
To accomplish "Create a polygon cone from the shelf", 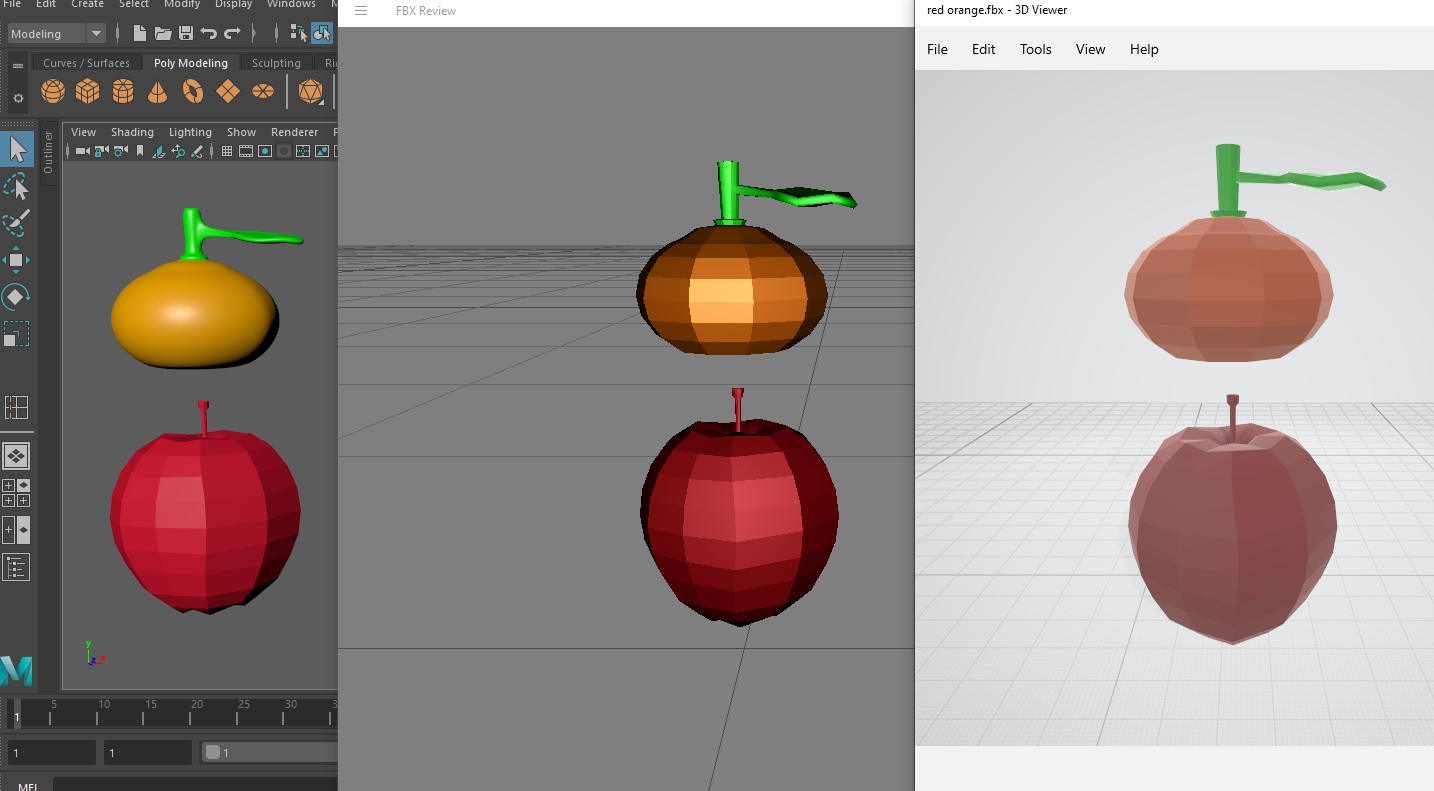I will [x=157, y=90].
